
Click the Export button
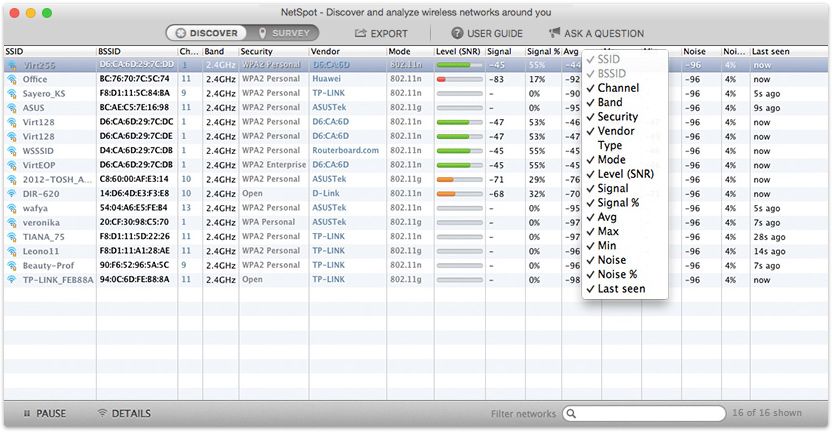coord(381,33)
